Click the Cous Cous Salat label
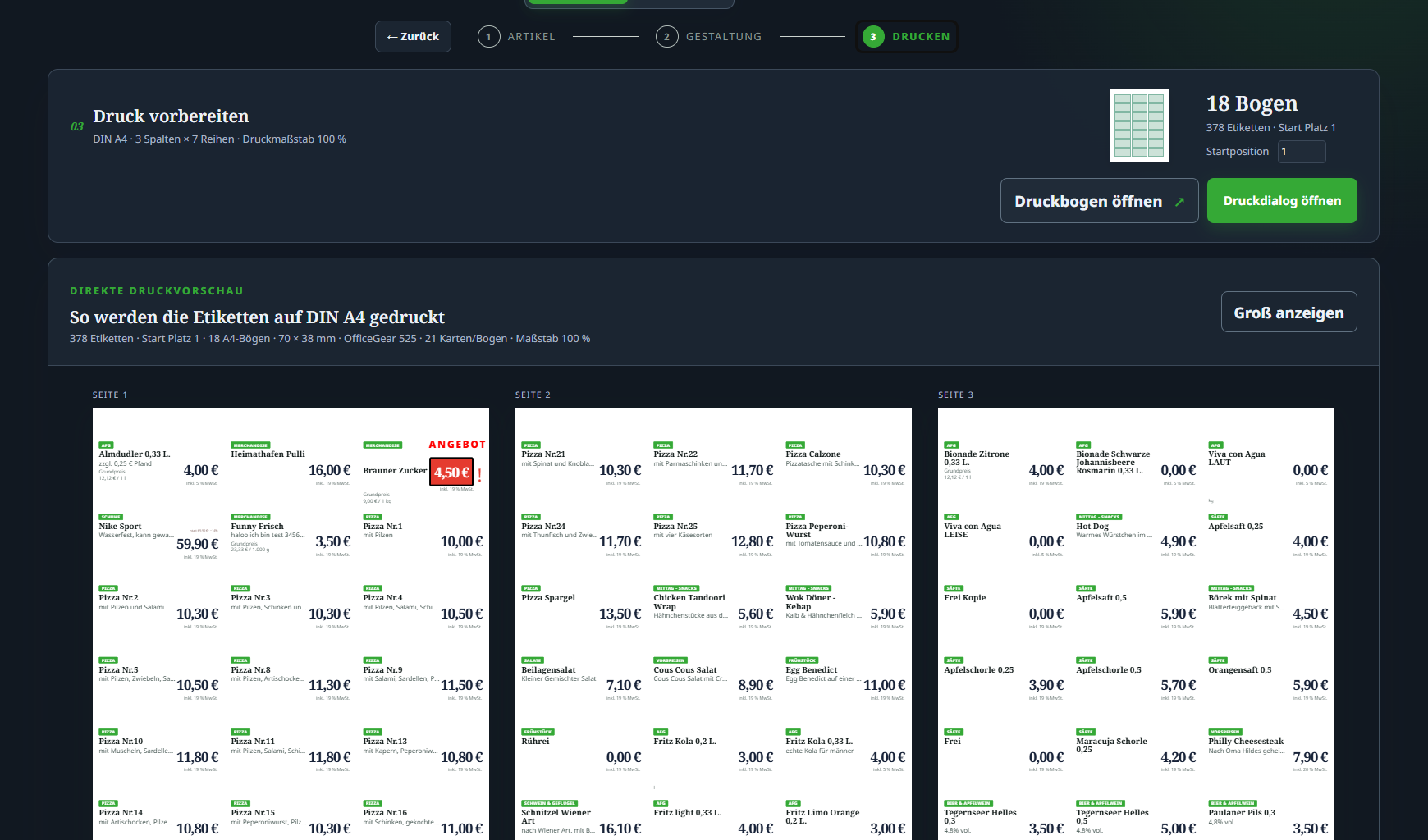The image size is (1428, 840). point(684,669)
